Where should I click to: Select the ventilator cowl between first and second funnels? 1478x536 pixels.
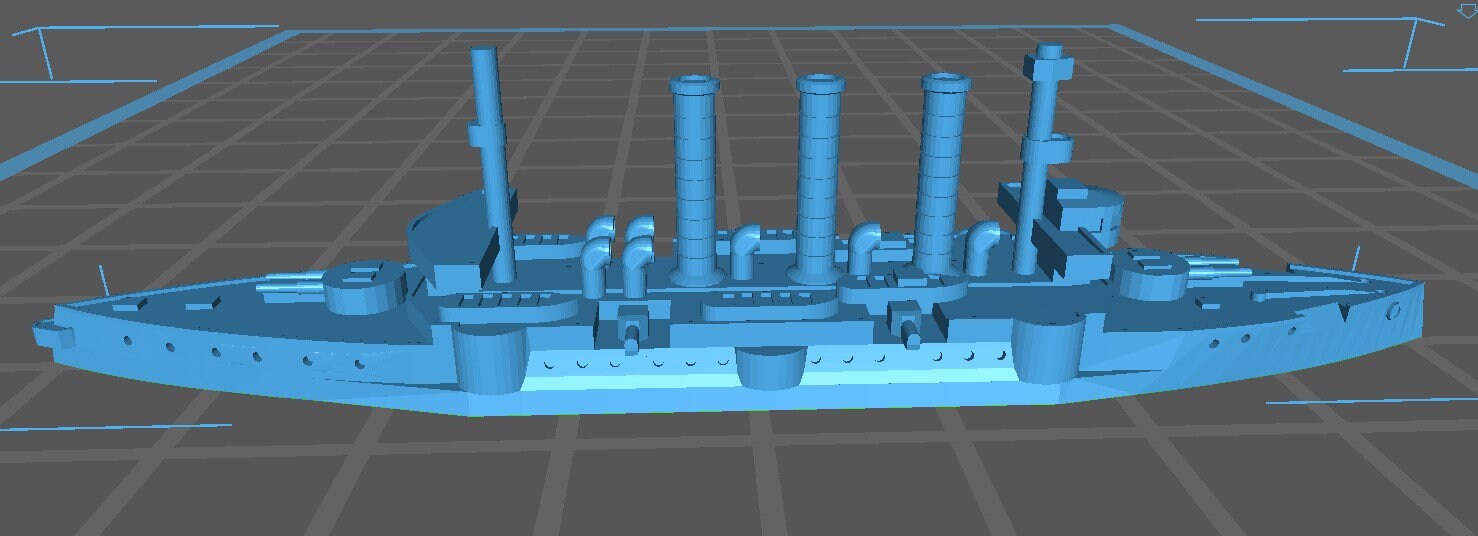point(745,252)
